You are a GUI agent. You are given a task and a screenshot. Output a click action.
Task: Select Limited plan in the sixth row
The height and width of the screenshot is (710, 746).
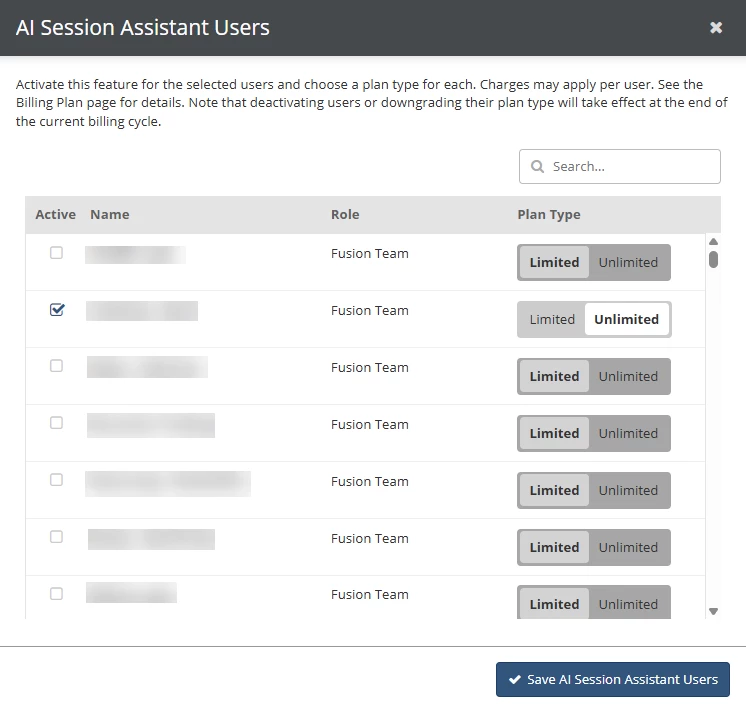[554, 548]
